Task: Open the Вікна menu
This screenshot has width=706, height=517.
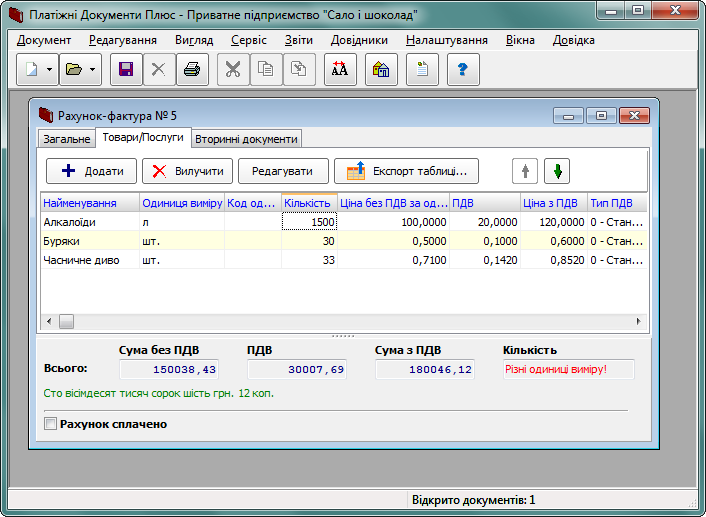Action: tap(520, 40)
